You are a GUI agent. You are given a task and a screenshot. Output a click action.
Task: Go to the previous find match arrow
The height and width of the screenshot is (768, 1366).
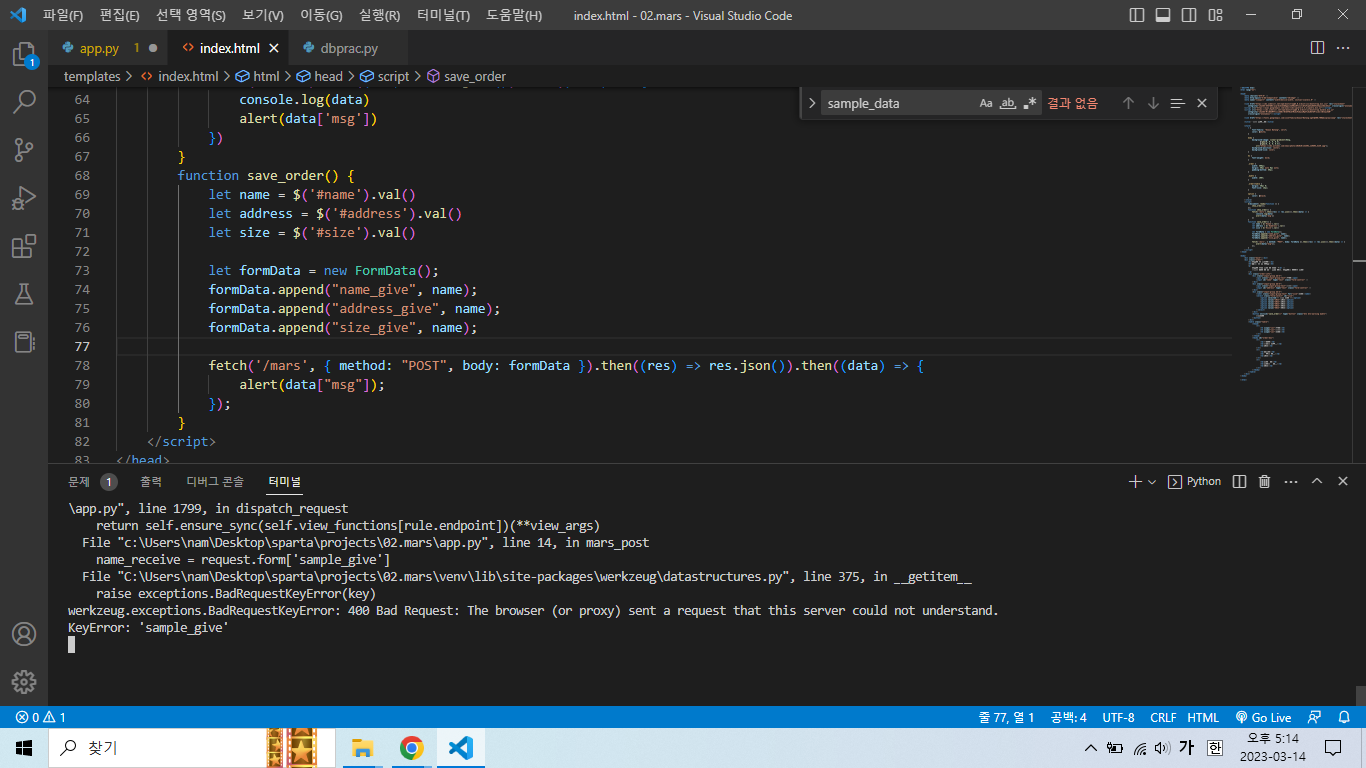1128,103
